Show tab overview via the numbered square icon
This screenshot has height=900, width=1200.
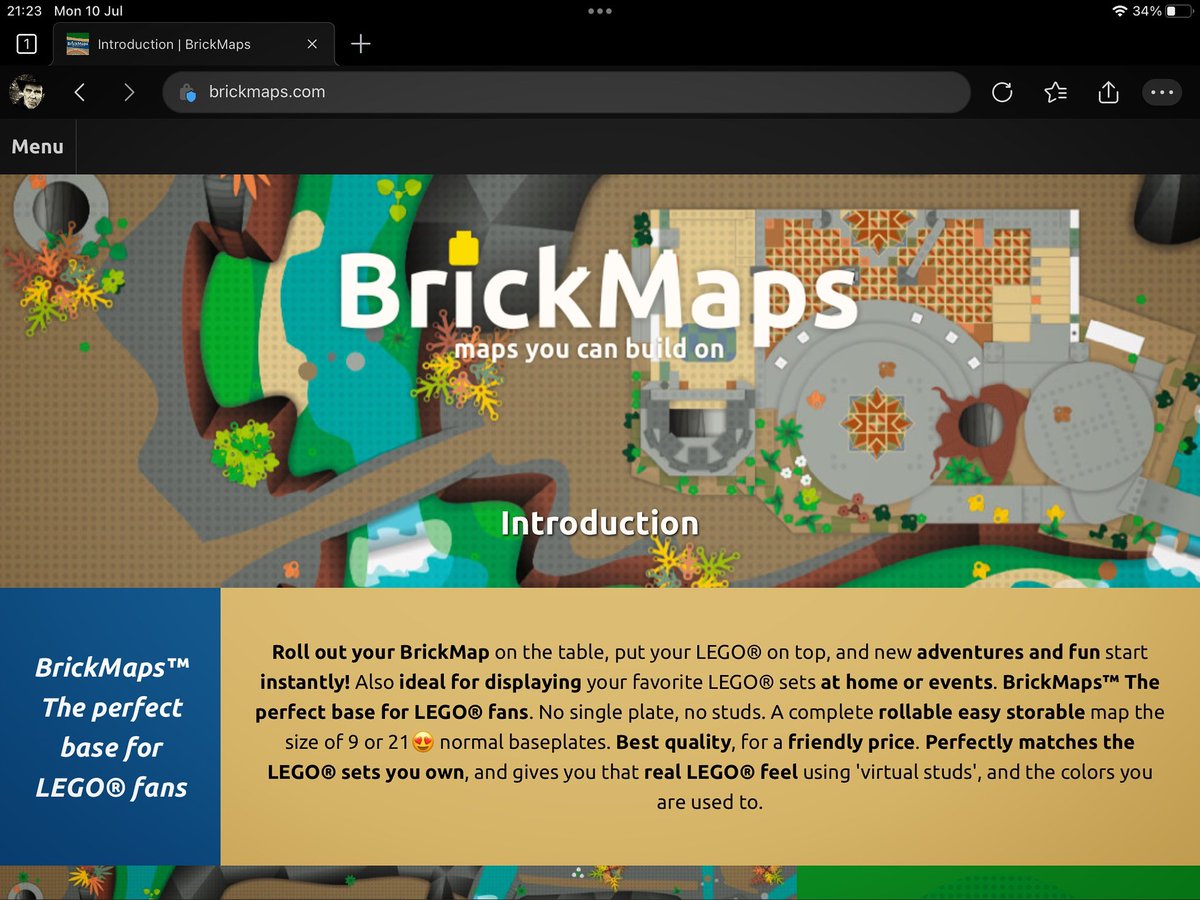(x=26, y=44)
